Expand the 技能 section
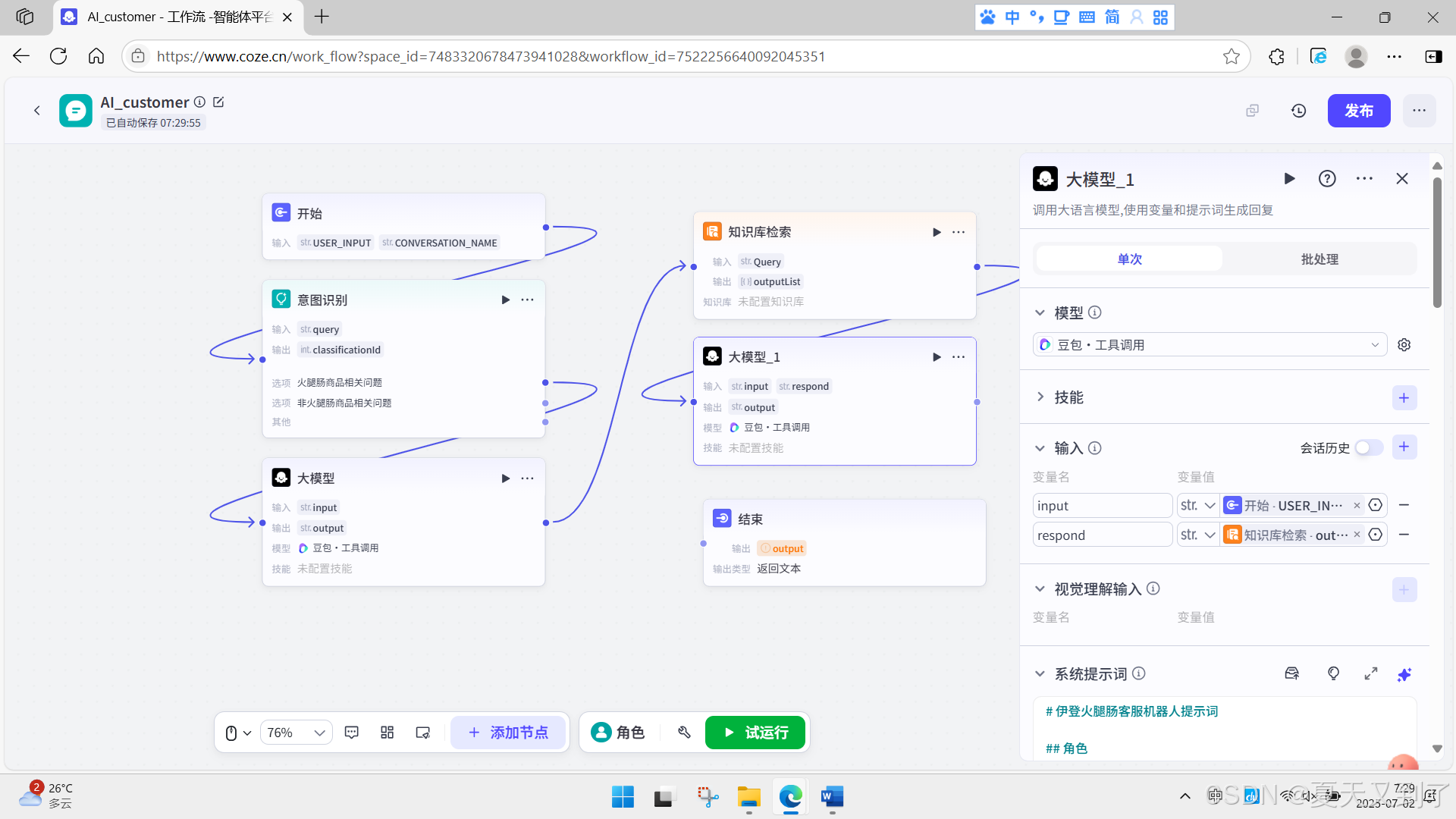 (x=1040, y=397)
